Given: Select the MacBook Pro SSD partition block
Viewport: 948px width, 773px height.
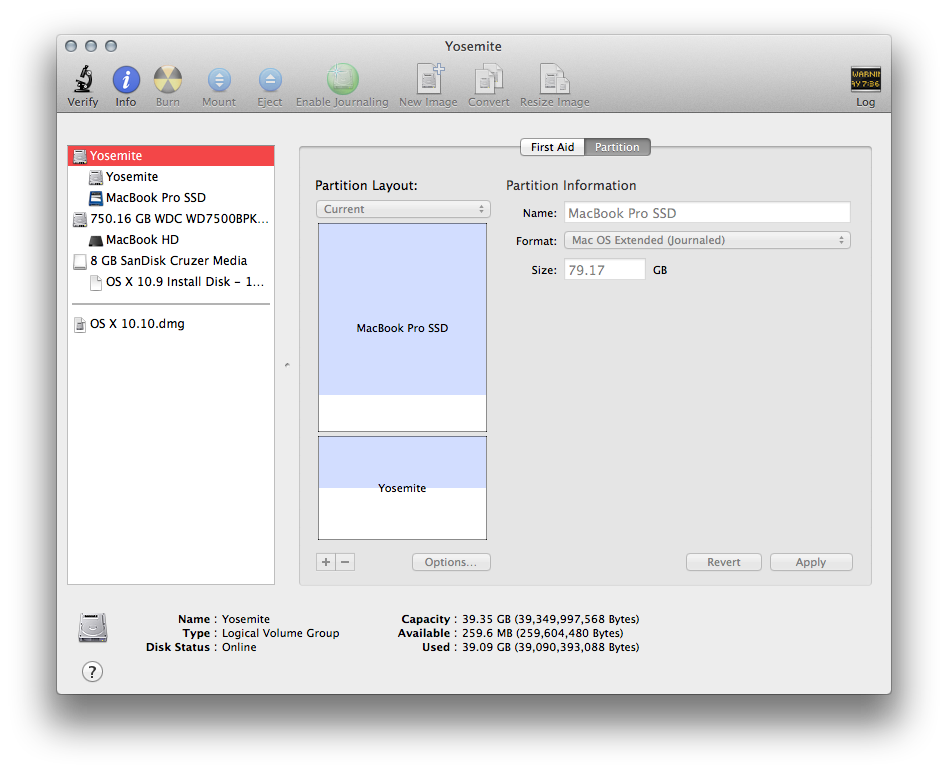Looking at the screenshot, I should click(403, 328).
